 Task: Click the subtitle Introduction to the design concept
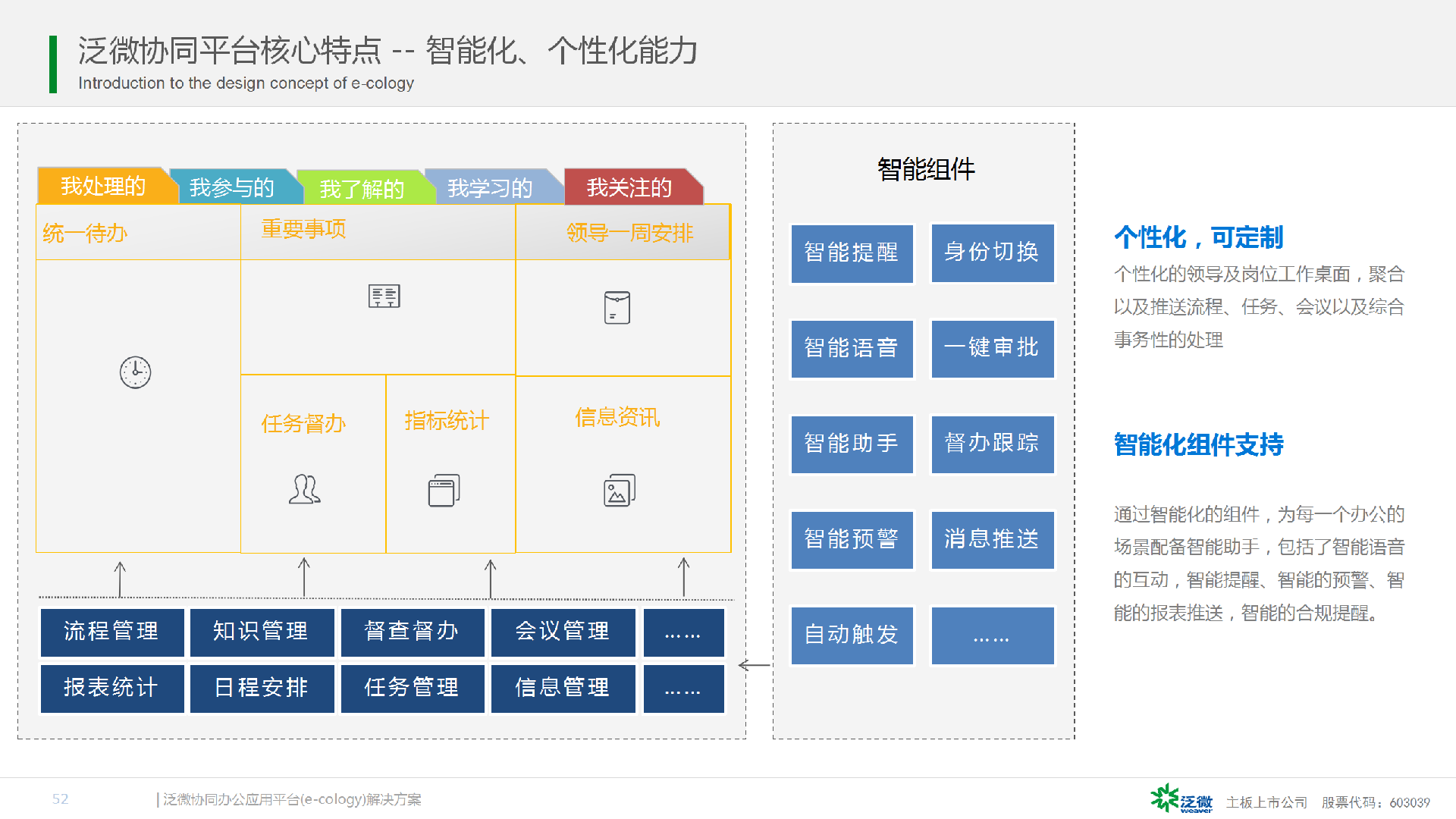point(246,83)
